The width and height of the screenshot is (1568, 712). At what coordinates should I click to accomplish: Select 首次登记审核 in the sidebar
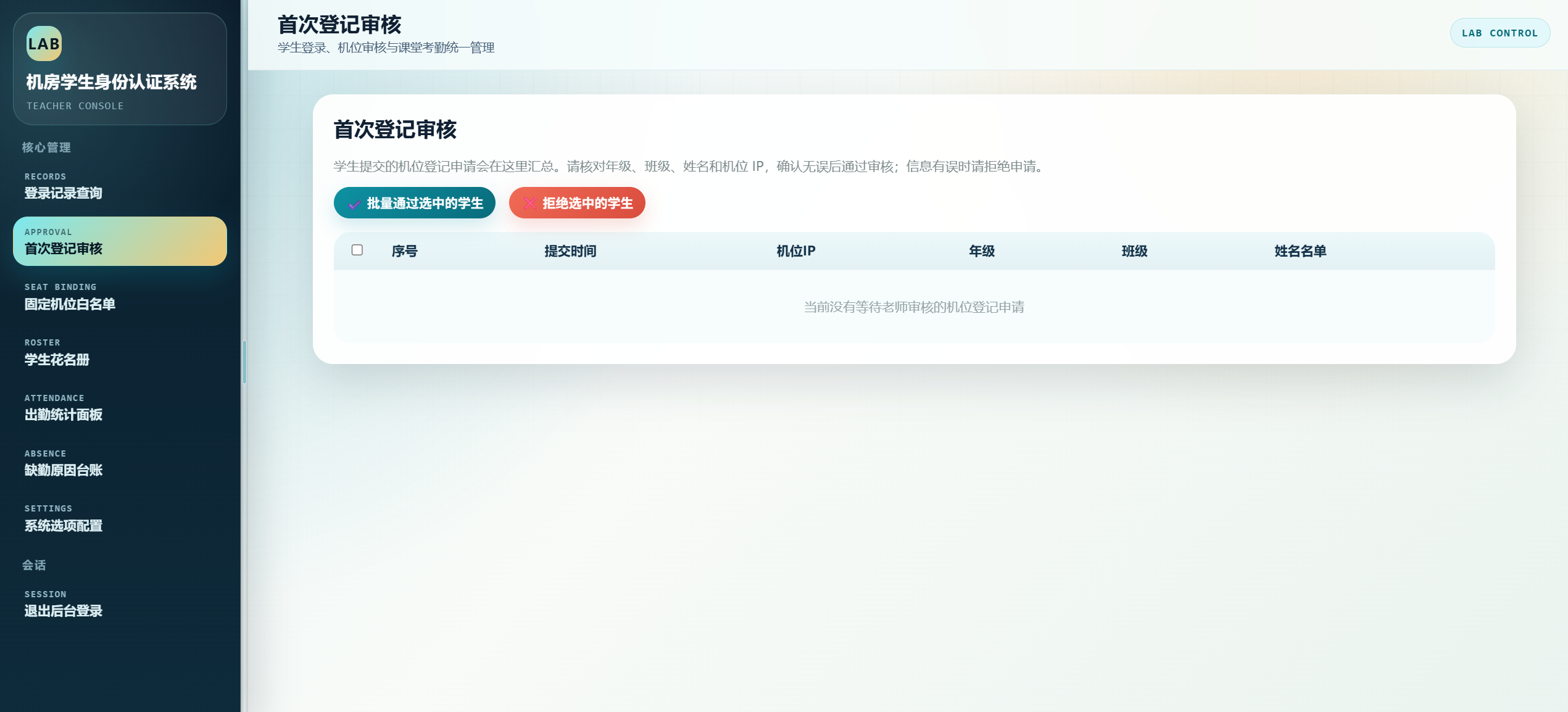click(120, 241)
